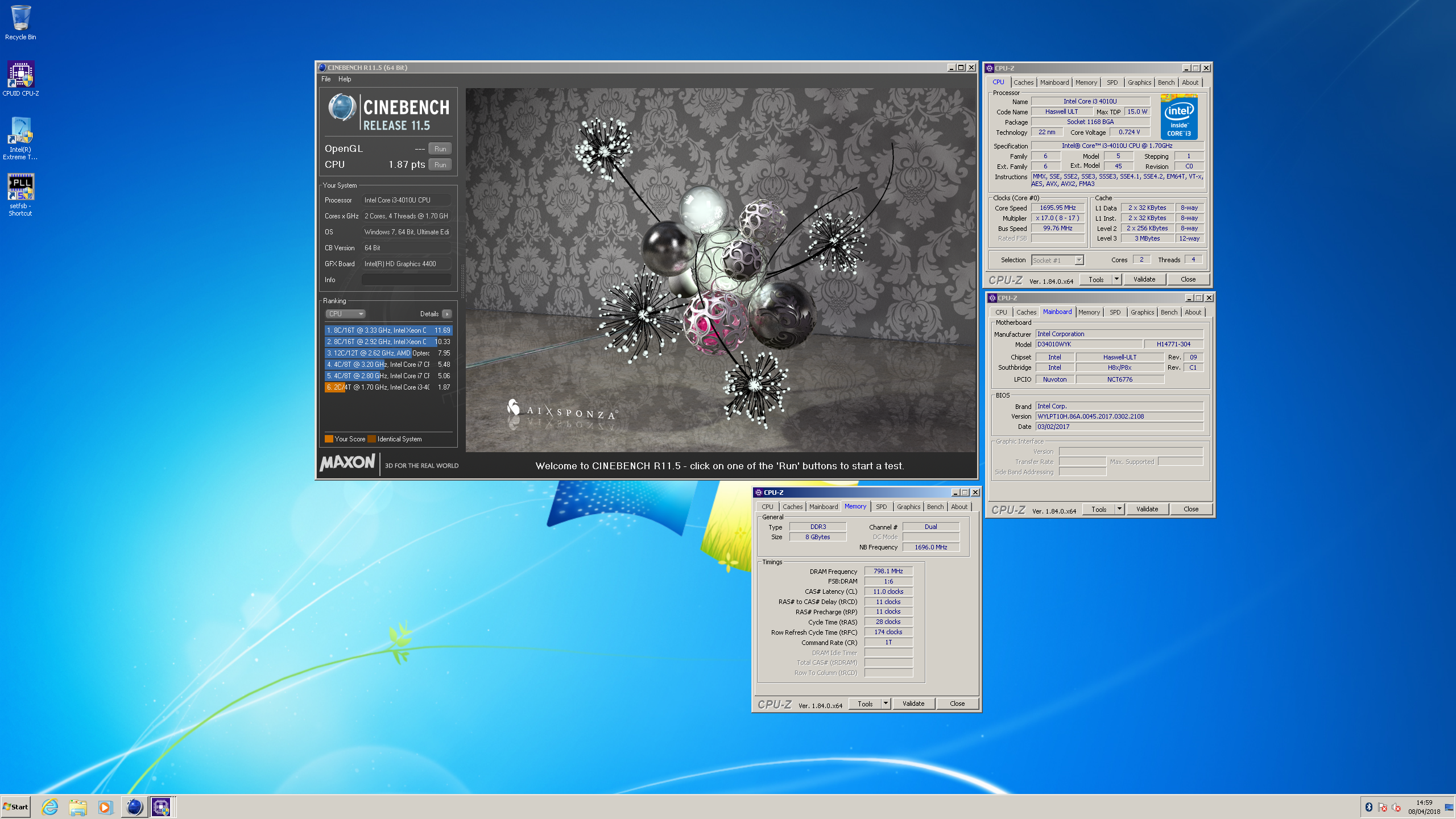Select ranking entry 6 Intel Core i3 1.87
Viewport: 1456px width, 819px height.
coord(388,387)
